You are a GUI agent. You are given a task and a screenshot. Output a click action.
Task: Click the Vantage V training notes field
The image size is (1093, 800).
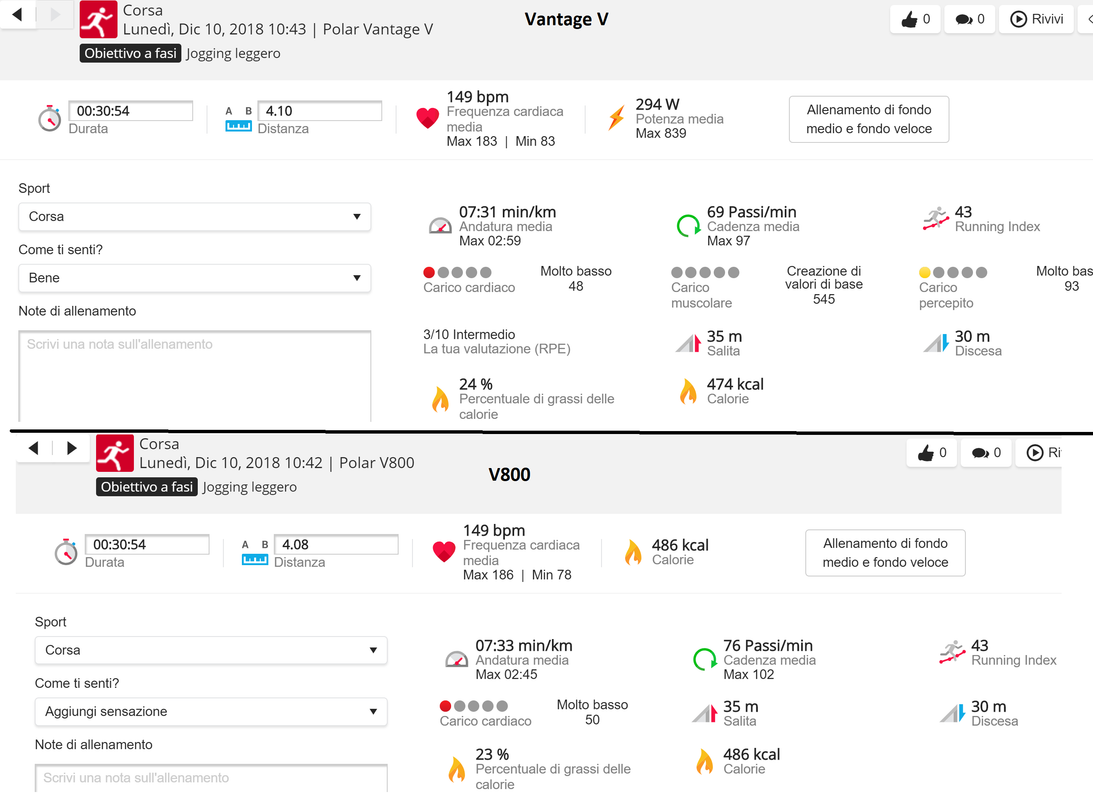point(194,376)
